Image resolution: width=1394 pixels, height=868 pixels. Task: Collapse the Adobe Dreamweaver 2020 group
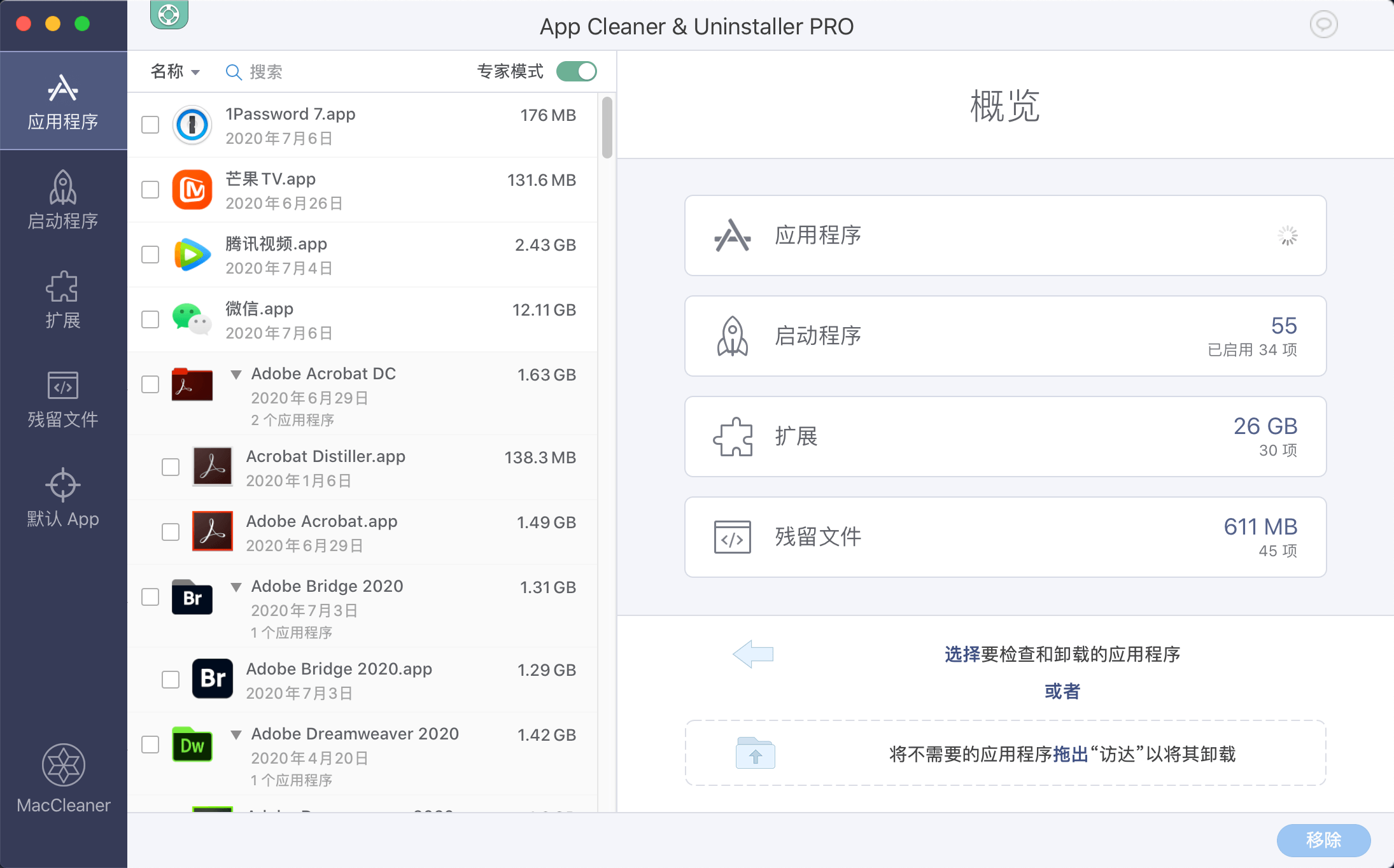pos(236,734)
